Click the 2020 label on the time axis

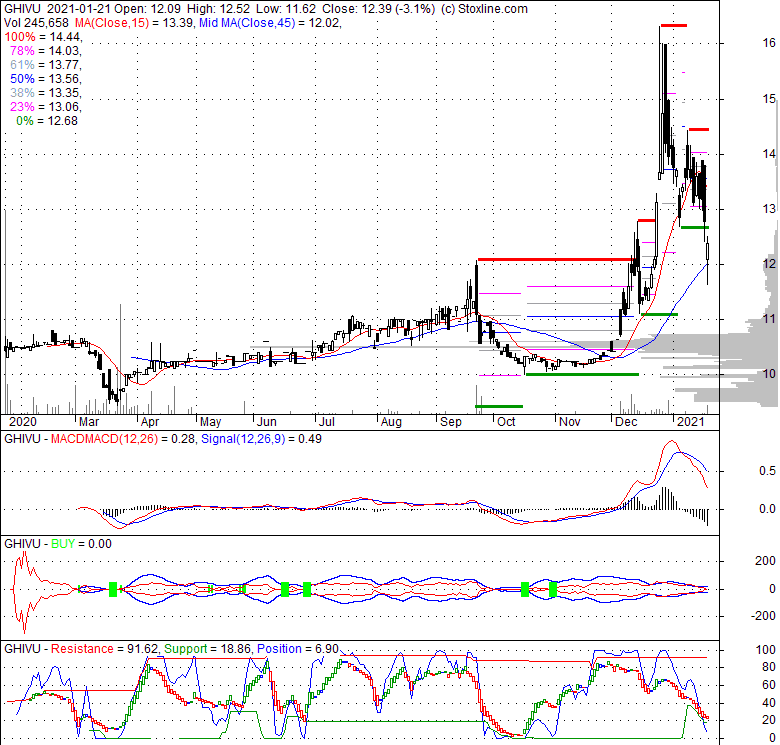pos(23,422)
